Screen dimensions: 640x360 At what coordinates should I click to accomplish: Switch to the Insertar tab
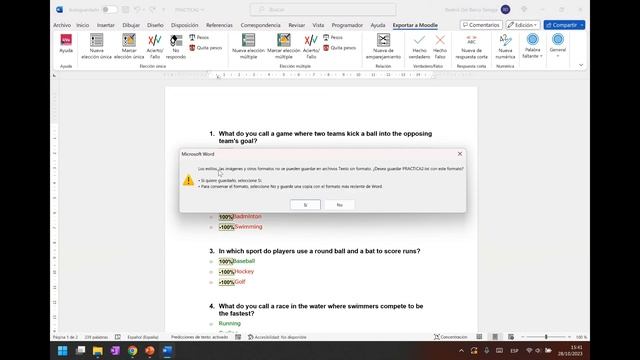click(x=106, y=25)
